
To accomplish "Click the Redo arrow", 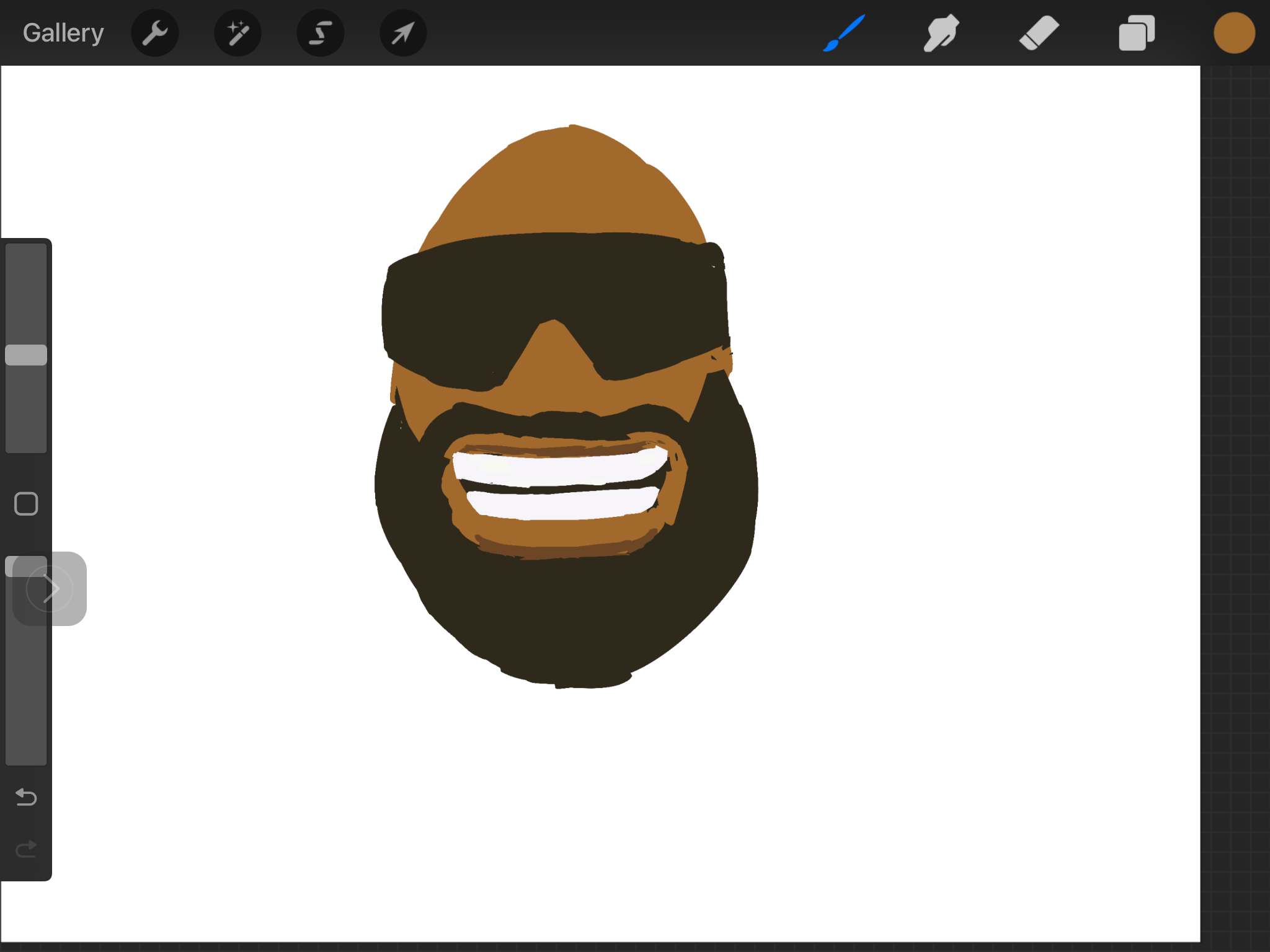I will (x=26, y=848).
